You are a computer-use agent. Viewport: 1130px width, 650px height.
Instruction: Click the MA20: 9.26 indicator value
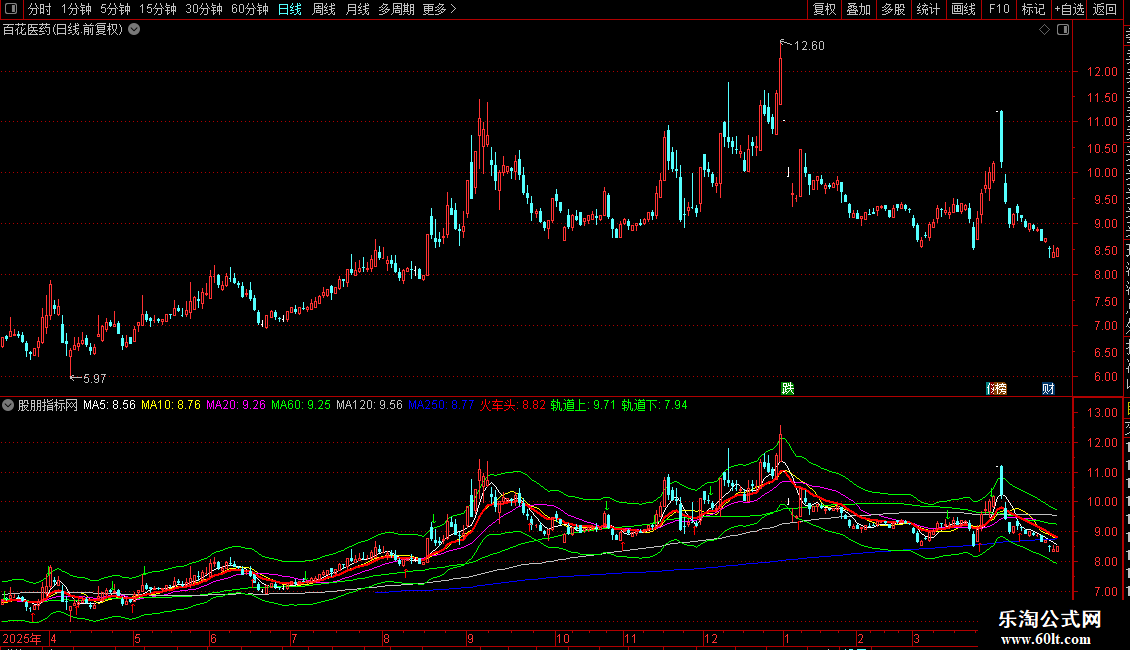tap(236, 405)
